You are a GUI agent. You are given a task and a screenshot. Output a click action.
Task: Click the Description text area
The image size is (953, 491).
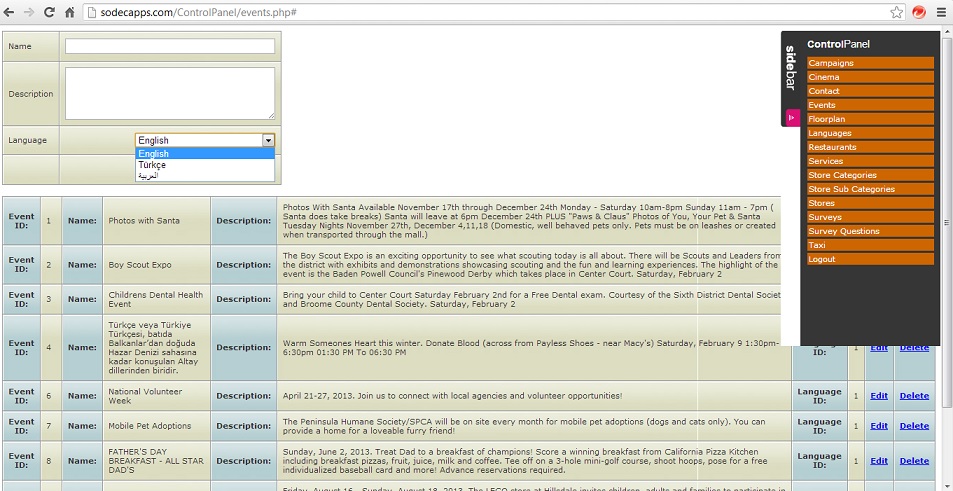point(169,93)
